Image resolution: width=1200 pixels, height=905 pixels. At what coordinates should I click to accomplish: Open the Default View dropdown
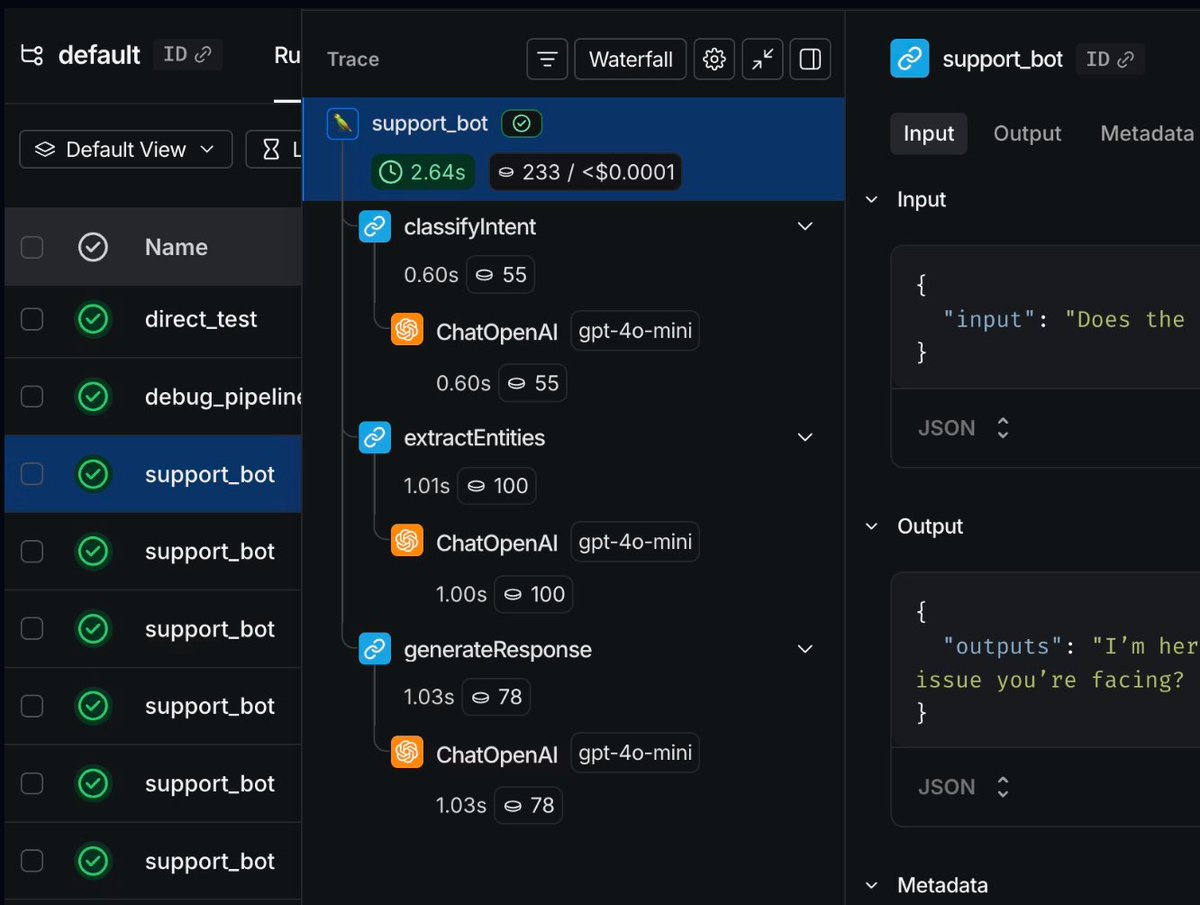click(x=126, y=149)
